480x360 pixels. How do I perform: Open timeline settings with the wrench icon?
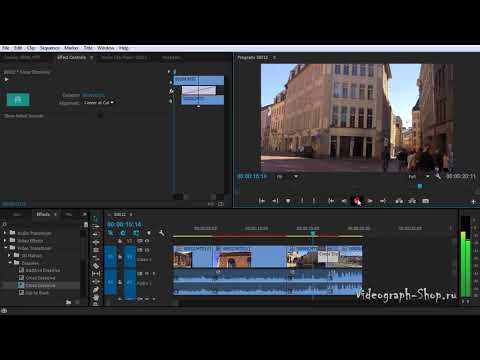[161, 233]
